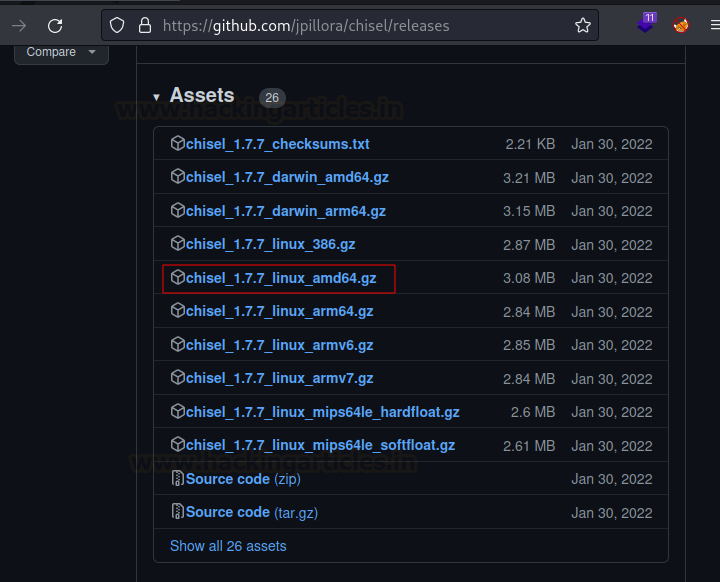Reload the page with the refresh icon

(55, 26)
